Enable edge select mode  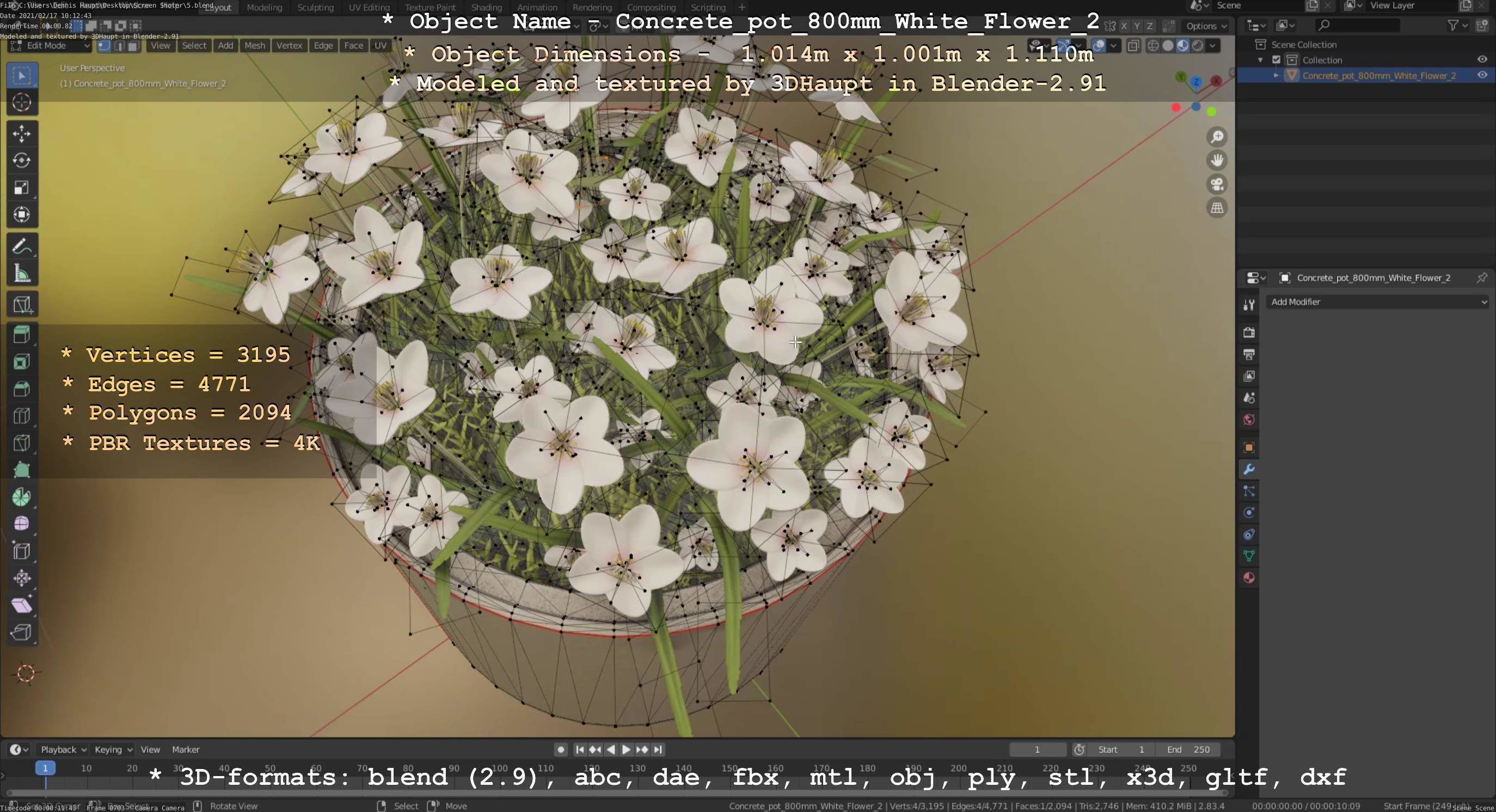pyautogui.click(x=119, y=46)
